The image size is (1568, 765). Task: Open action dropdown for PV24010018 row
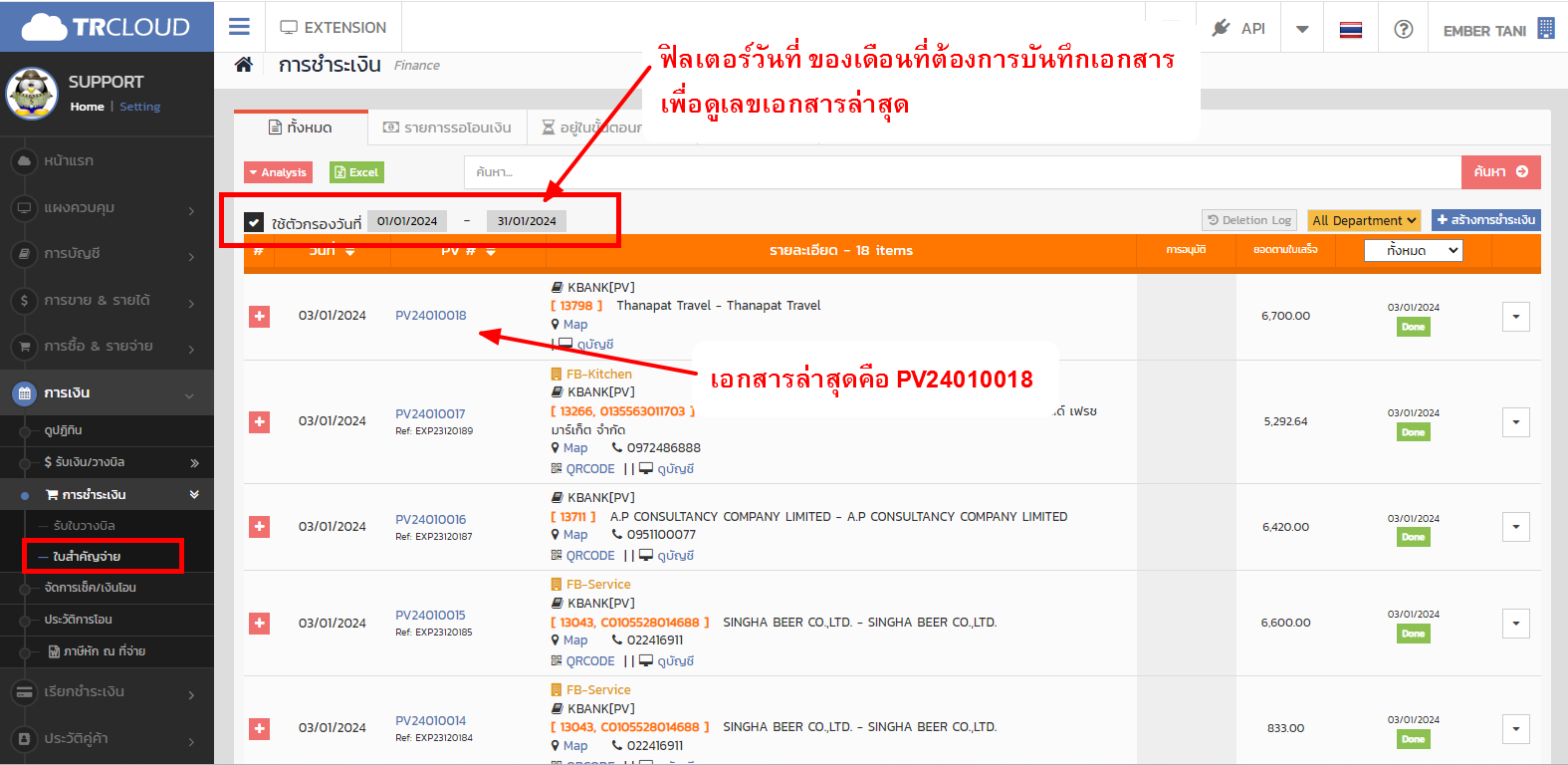tap(1516, 317)
